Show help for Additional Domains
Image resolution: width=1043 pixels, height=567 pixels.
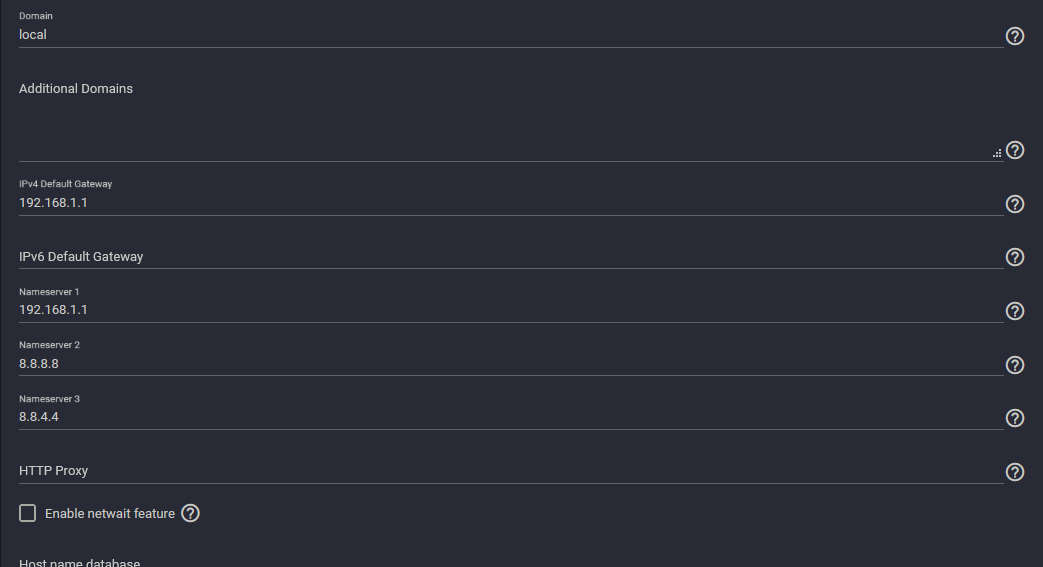1014,150
